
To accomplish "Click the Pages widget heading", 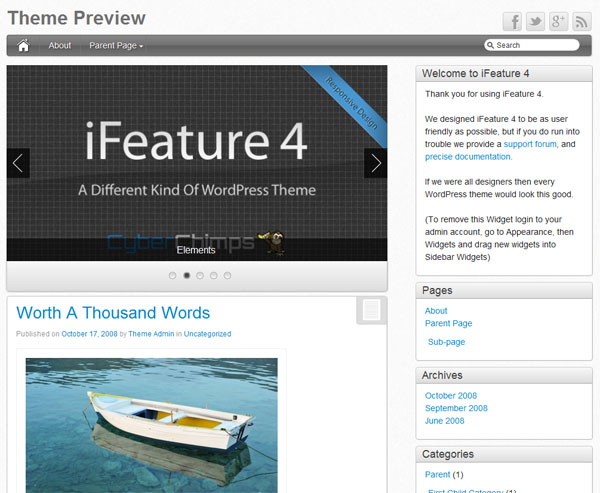I will click(x=437, y=291).
